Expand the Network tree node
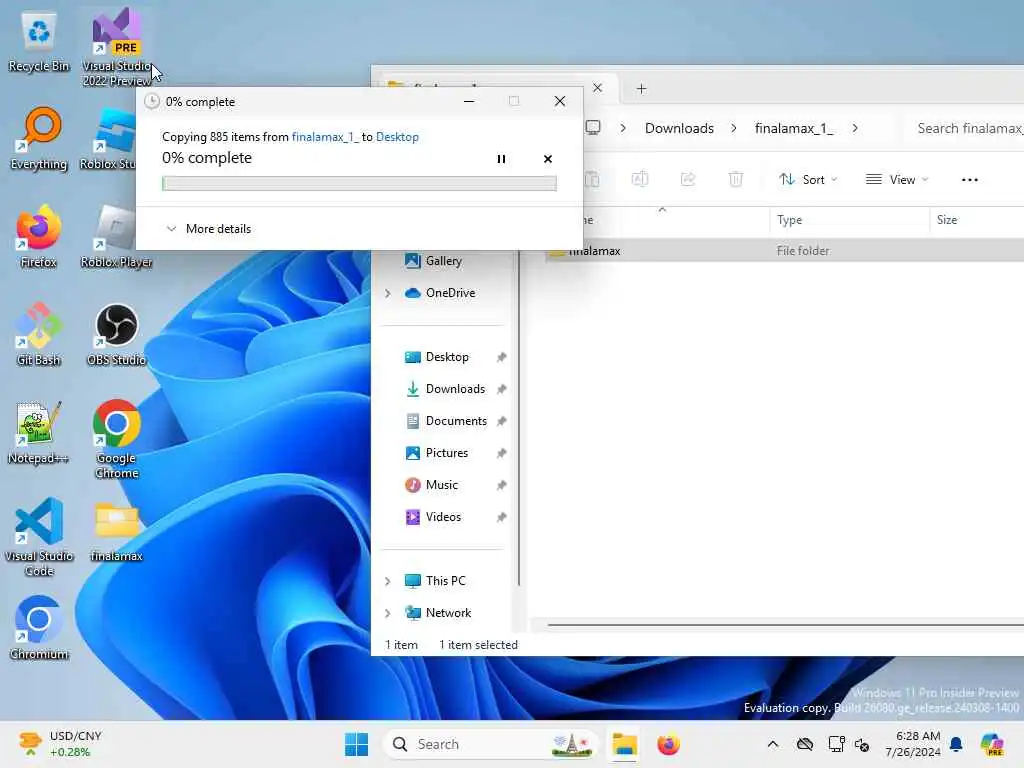 click(388, 613)
